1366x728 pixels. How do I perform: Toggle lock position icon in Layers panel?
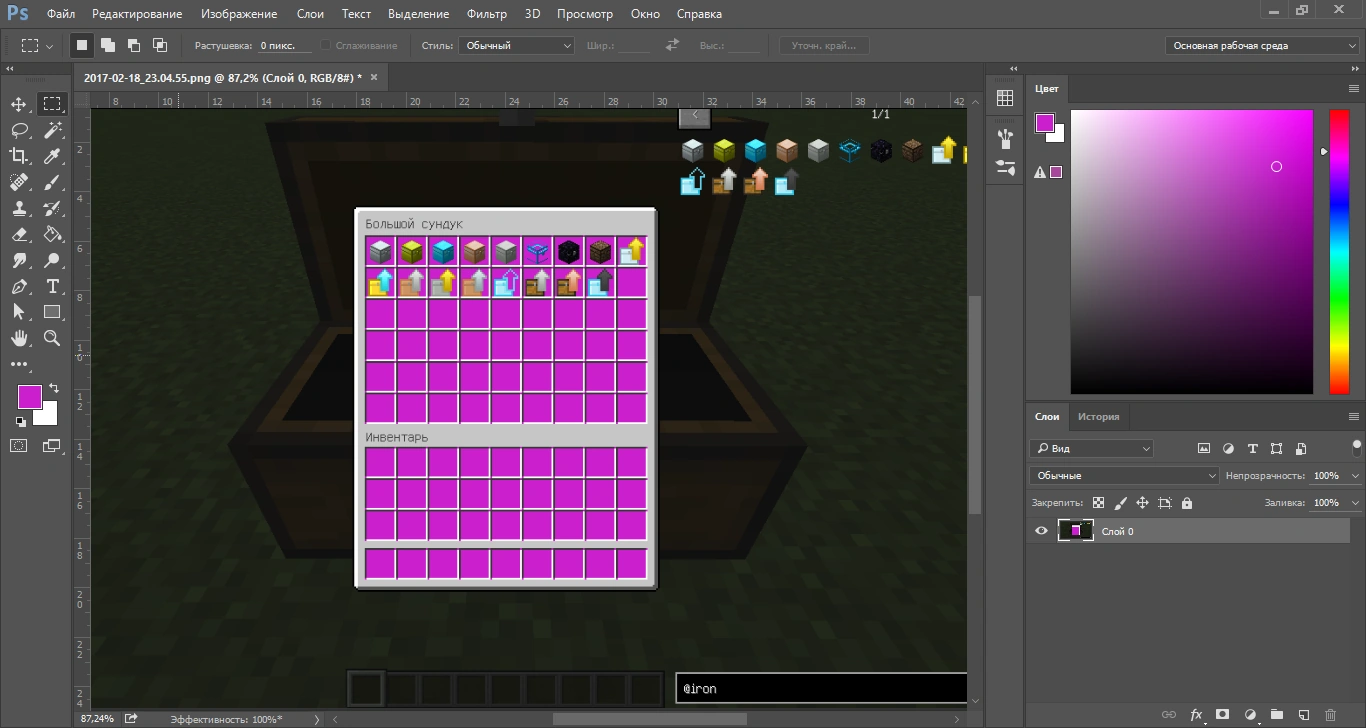[1143, 503]
